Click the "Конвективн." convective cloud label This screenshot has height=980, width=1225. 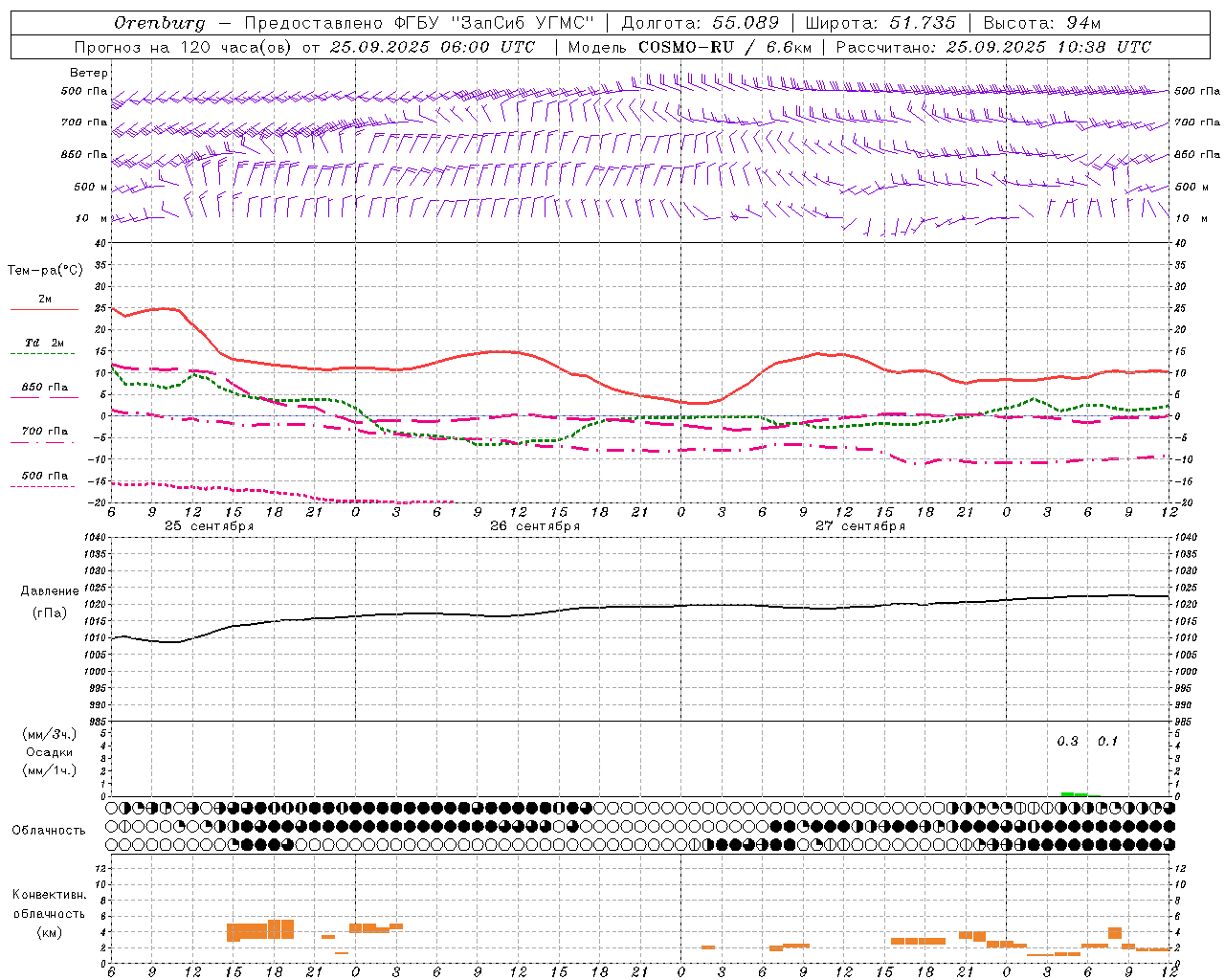click(x=50, y=895)
